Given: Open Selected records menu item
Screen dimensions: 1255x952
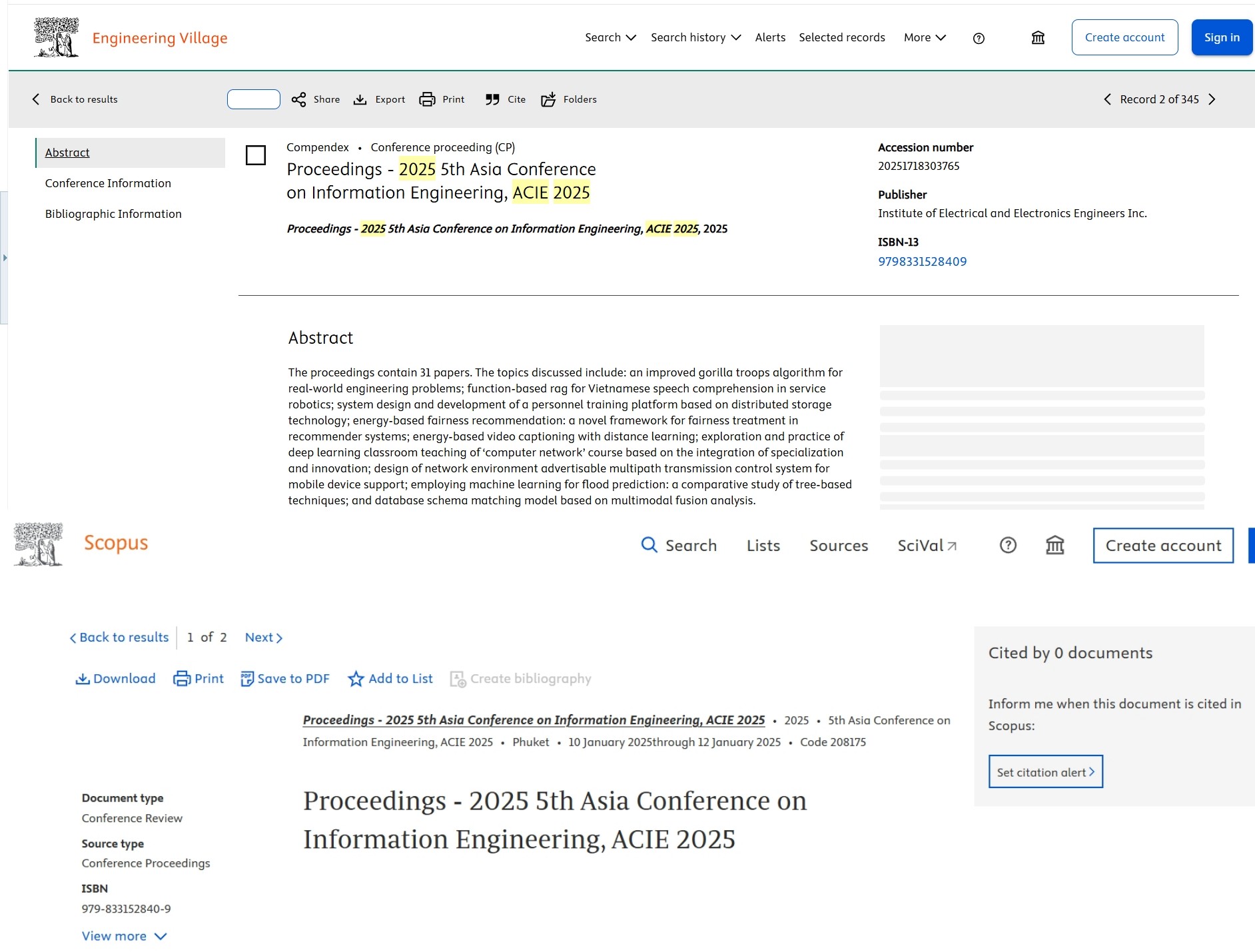Looking at the screenshot, I should click(x=842, y=37).
